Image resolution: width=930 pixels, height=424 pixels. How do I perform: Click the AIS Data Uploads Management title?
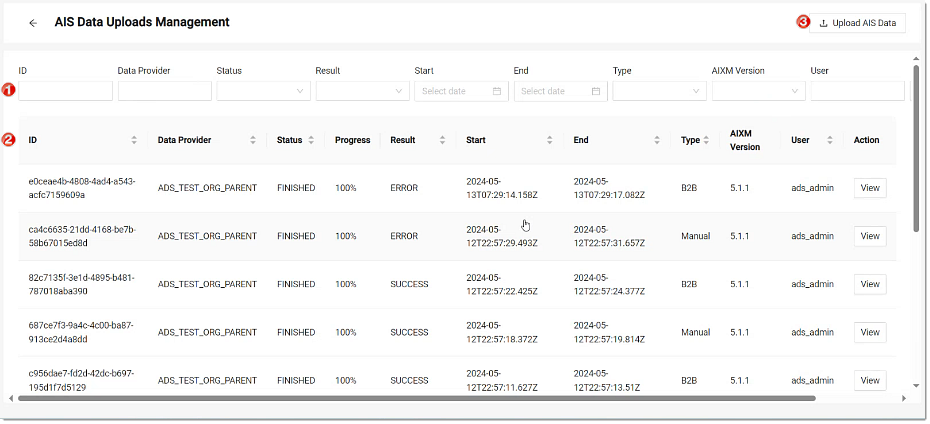(142, 22)
